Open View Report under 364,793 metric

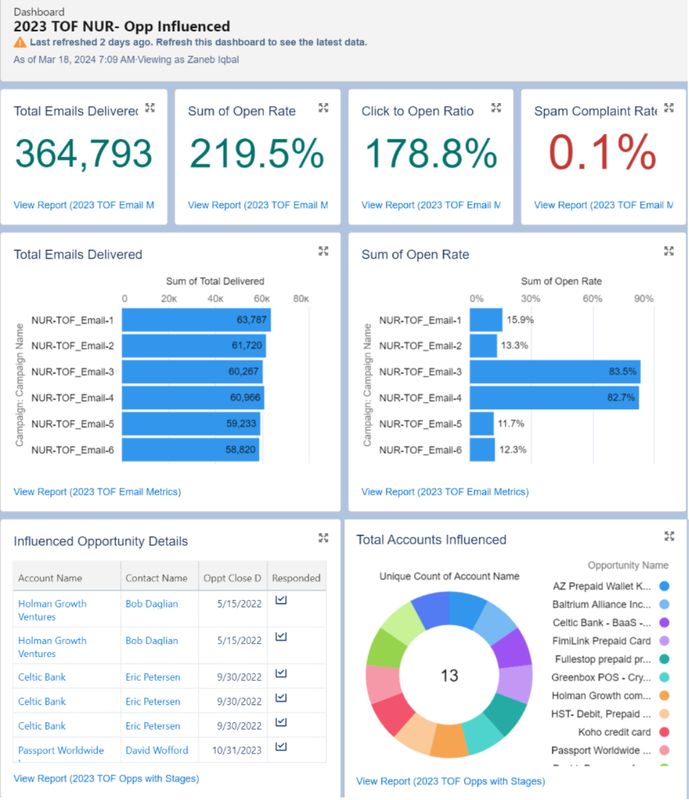click(x=84, y=205)
